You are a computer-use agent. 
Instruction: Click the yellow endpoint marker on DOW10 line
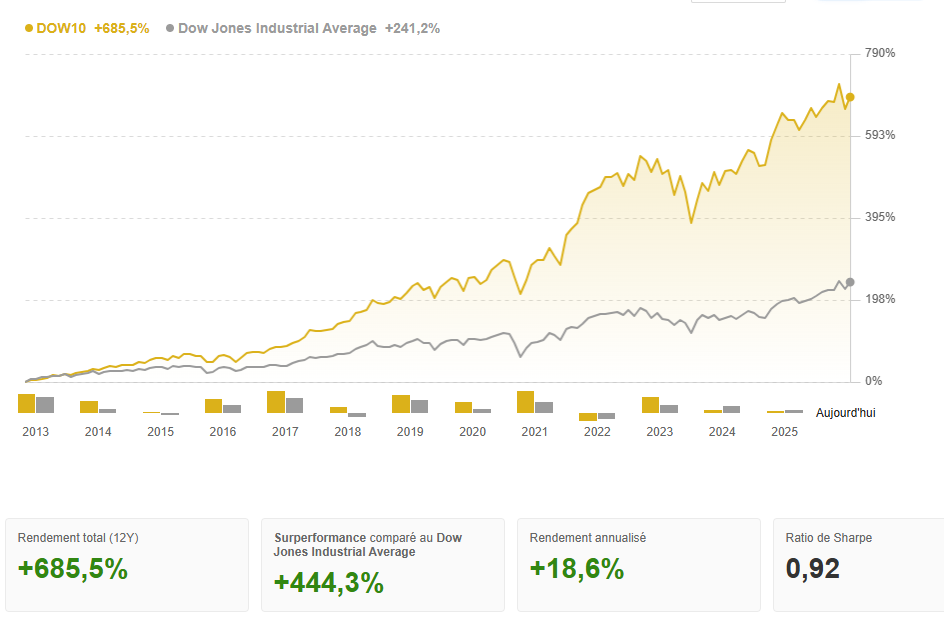click(850, 97)
